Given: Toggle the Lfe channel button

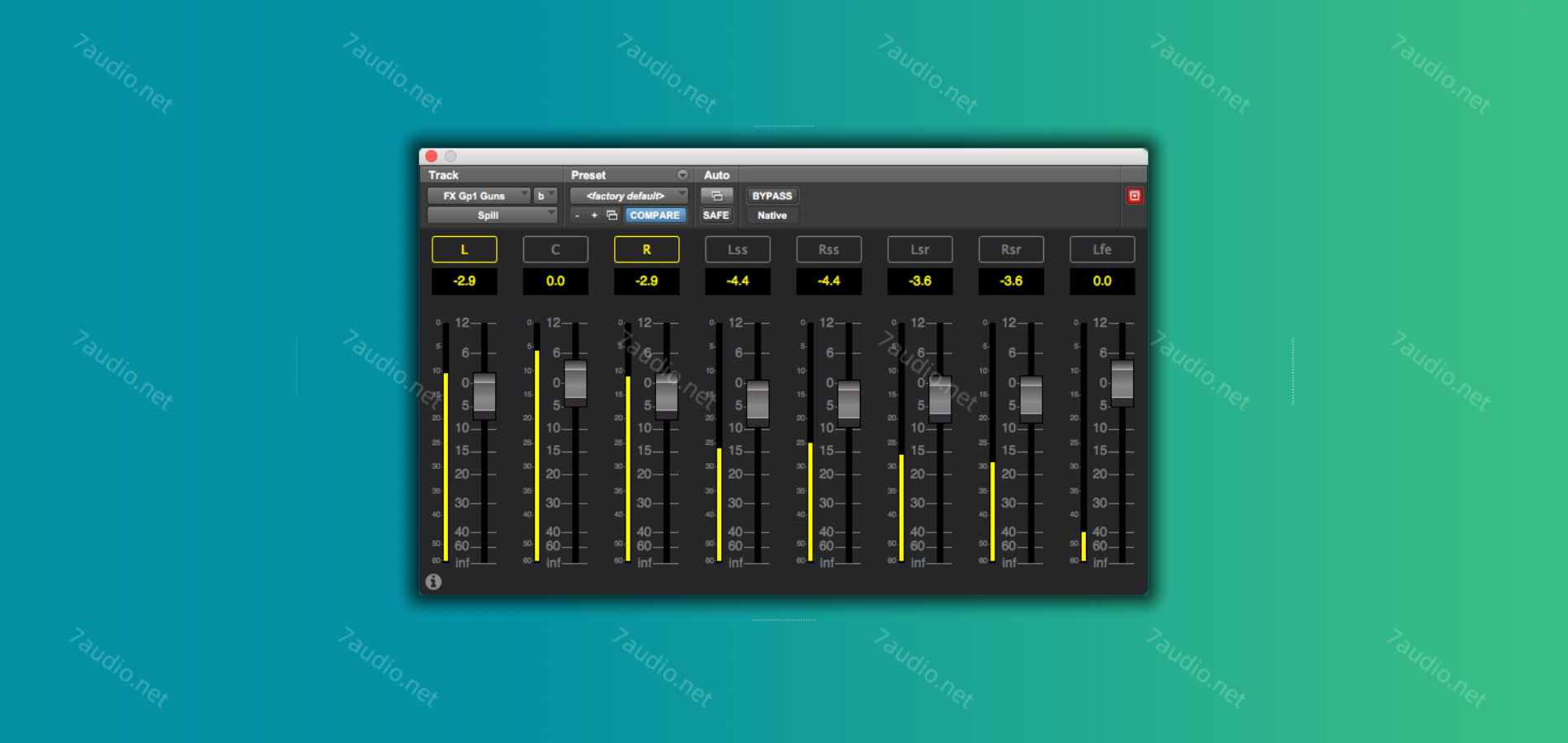Looking at the screenshot, I should tap(1103, 249).
